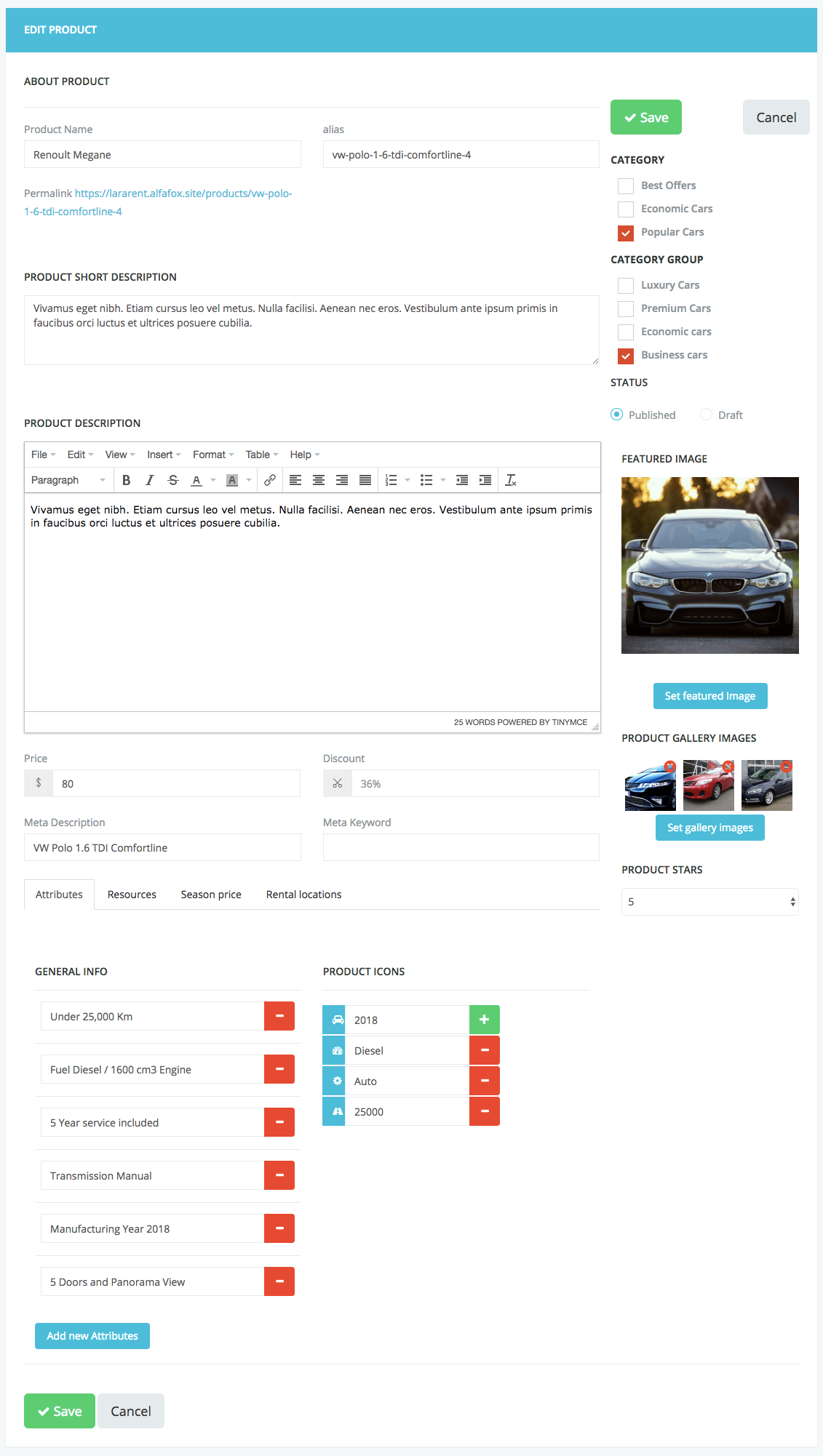
Task: Click the text color A icon
Action: 196,480
